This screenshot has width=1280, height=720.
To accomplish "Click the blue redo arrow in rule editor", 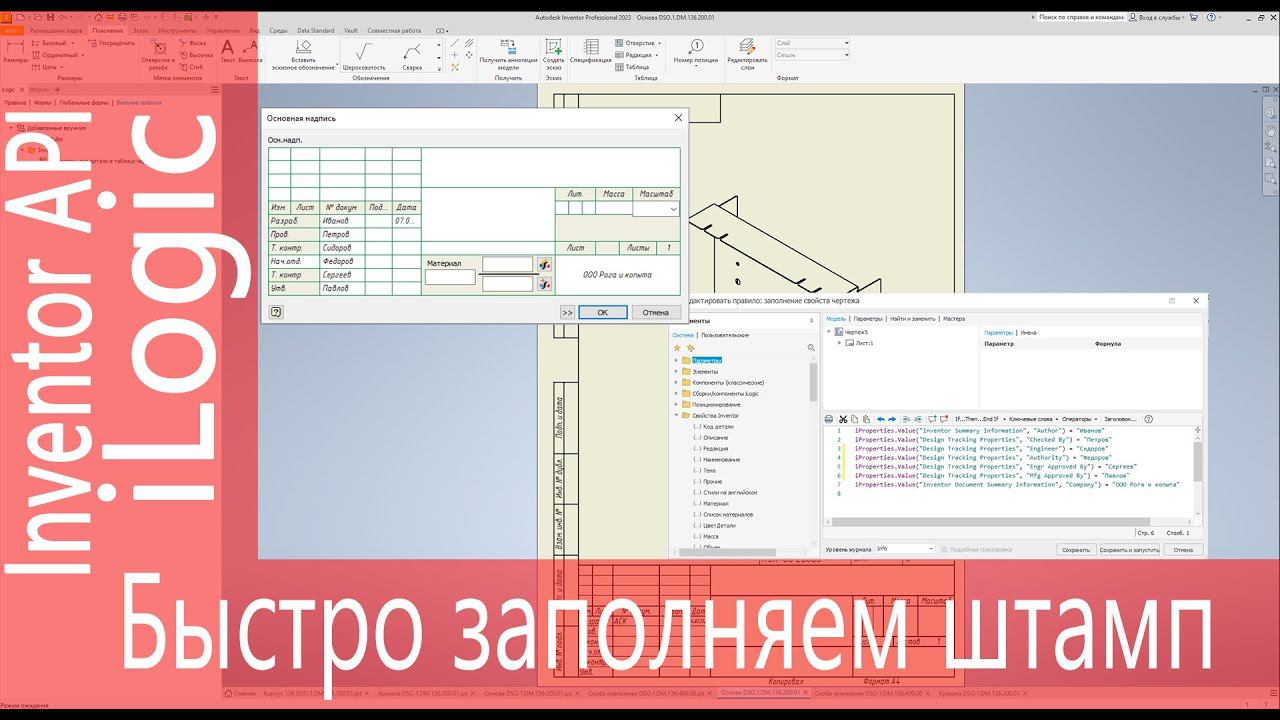I will (892, 419).
